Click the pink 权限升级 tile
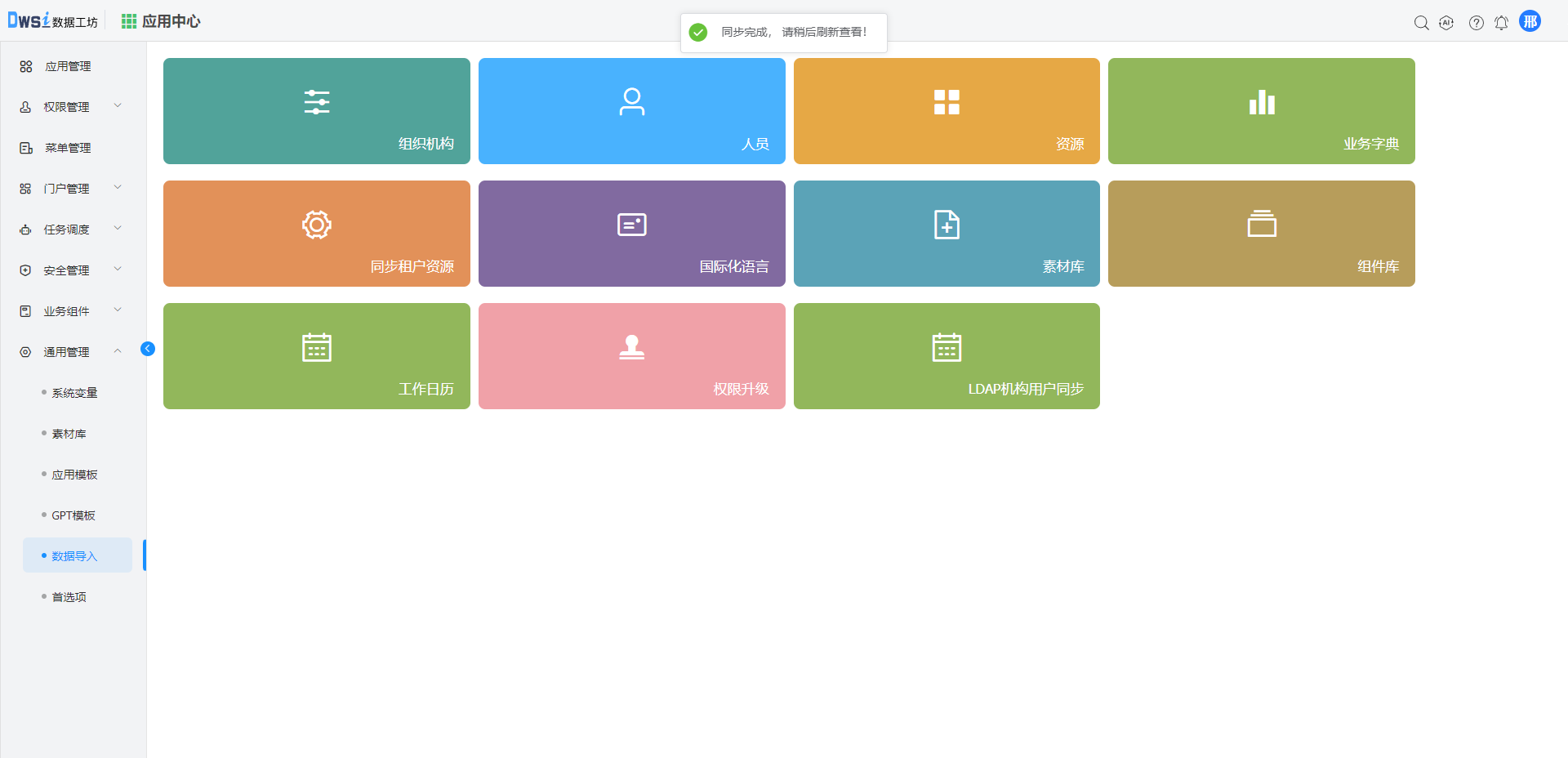This screenshot has width=1568, height=758. [x=631, y=356]
